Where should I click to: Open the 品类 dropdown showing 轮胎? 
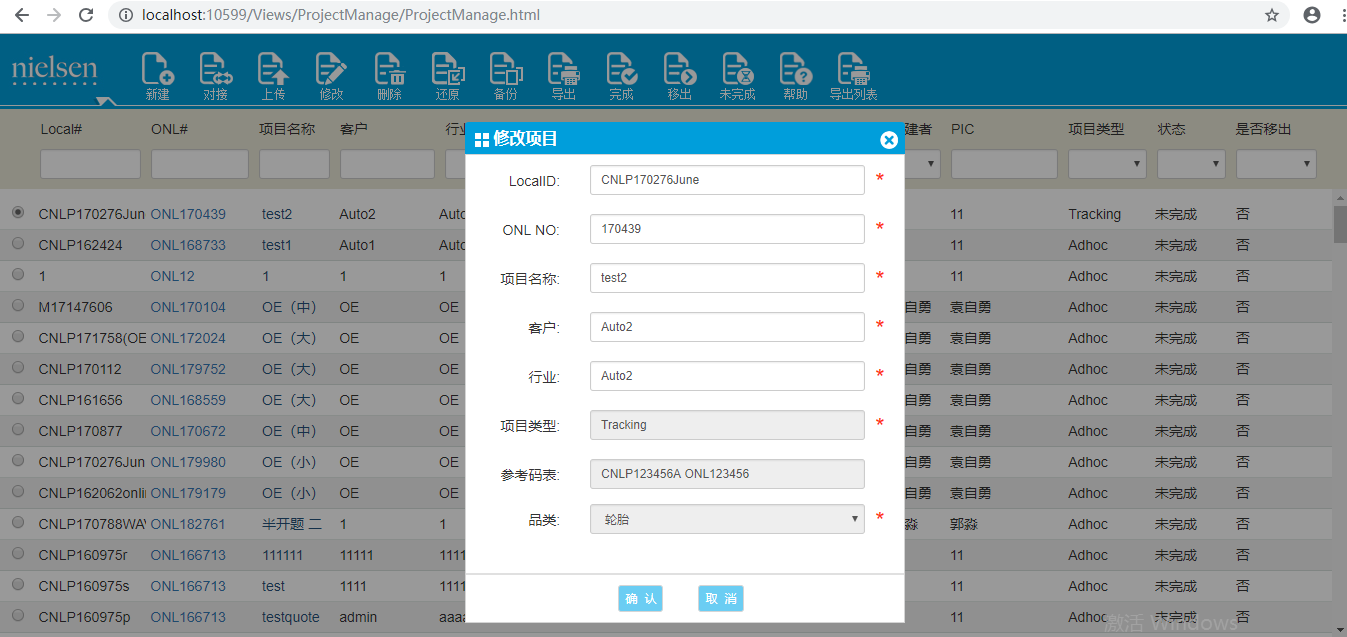coord(727,519)
